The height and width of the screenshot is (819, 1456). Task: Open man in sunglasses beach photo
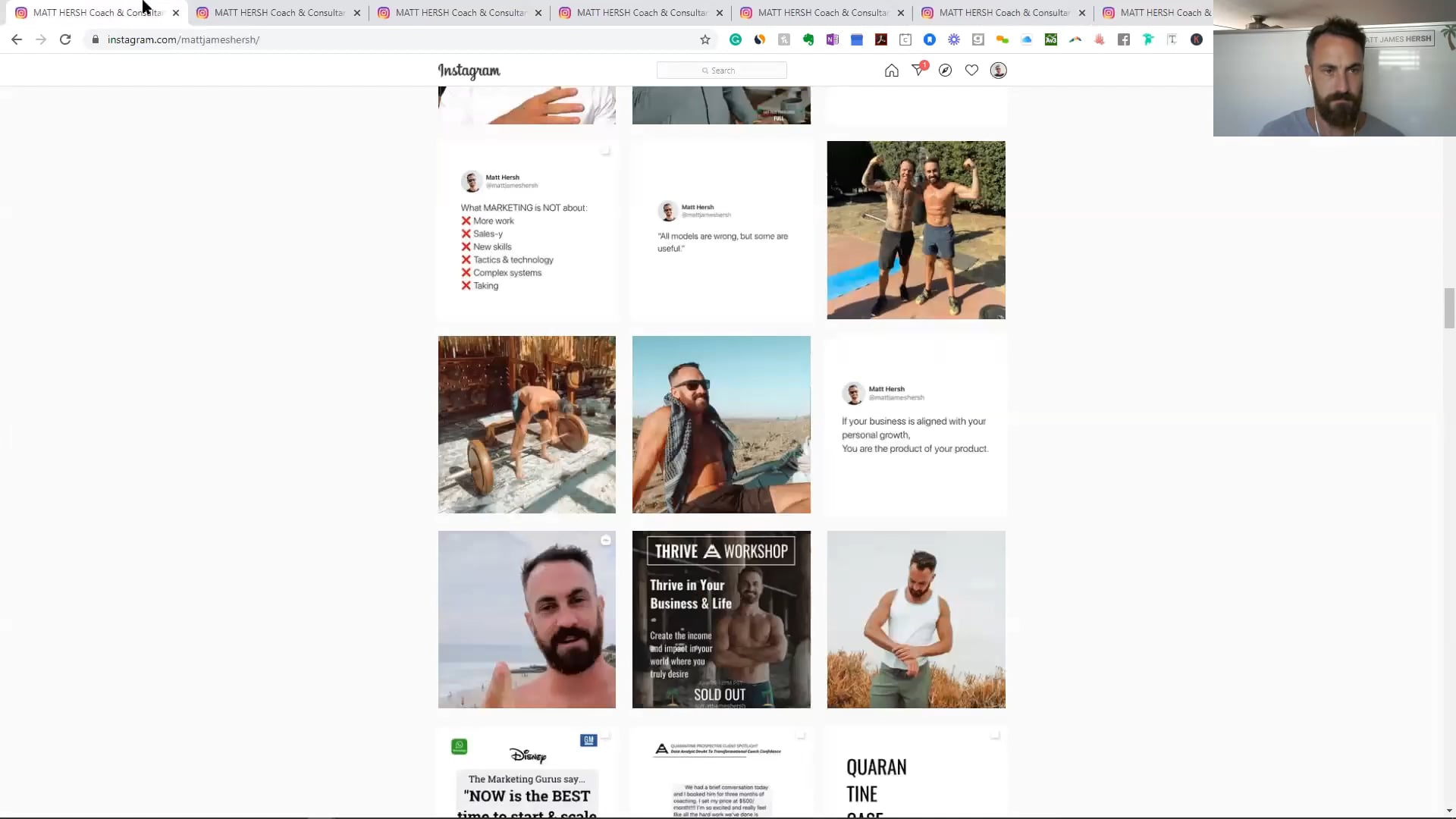(x=721, y=425)
